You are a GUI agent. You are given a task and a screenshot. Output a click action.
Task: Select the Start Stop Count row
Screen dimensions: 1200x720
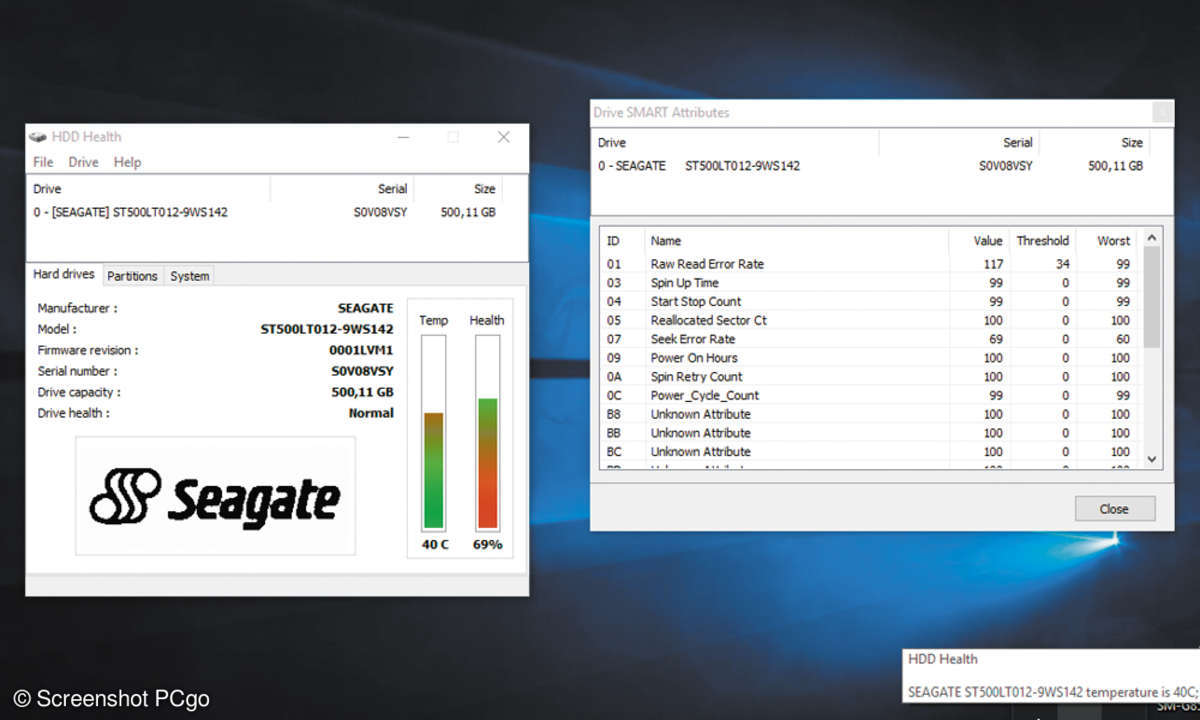point(870,301)
